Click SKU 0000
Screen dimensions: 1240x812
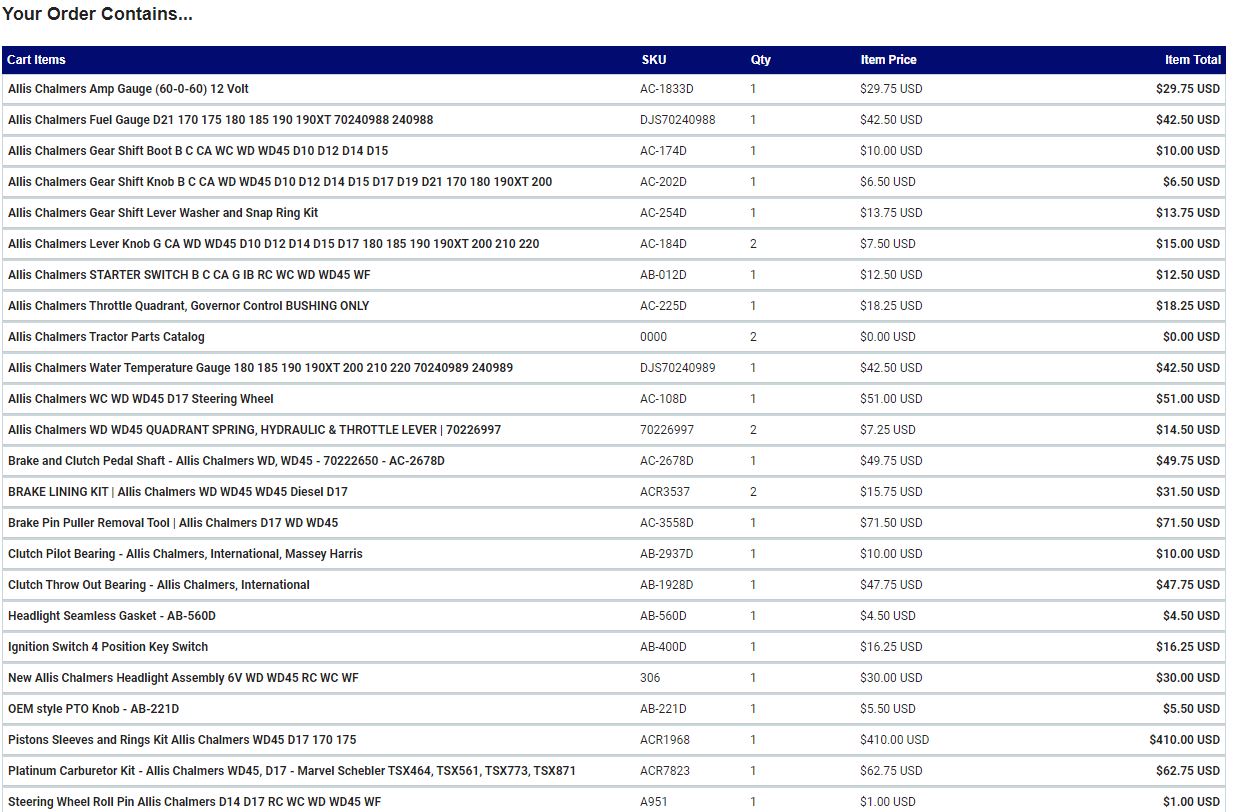tap(653, 337)
